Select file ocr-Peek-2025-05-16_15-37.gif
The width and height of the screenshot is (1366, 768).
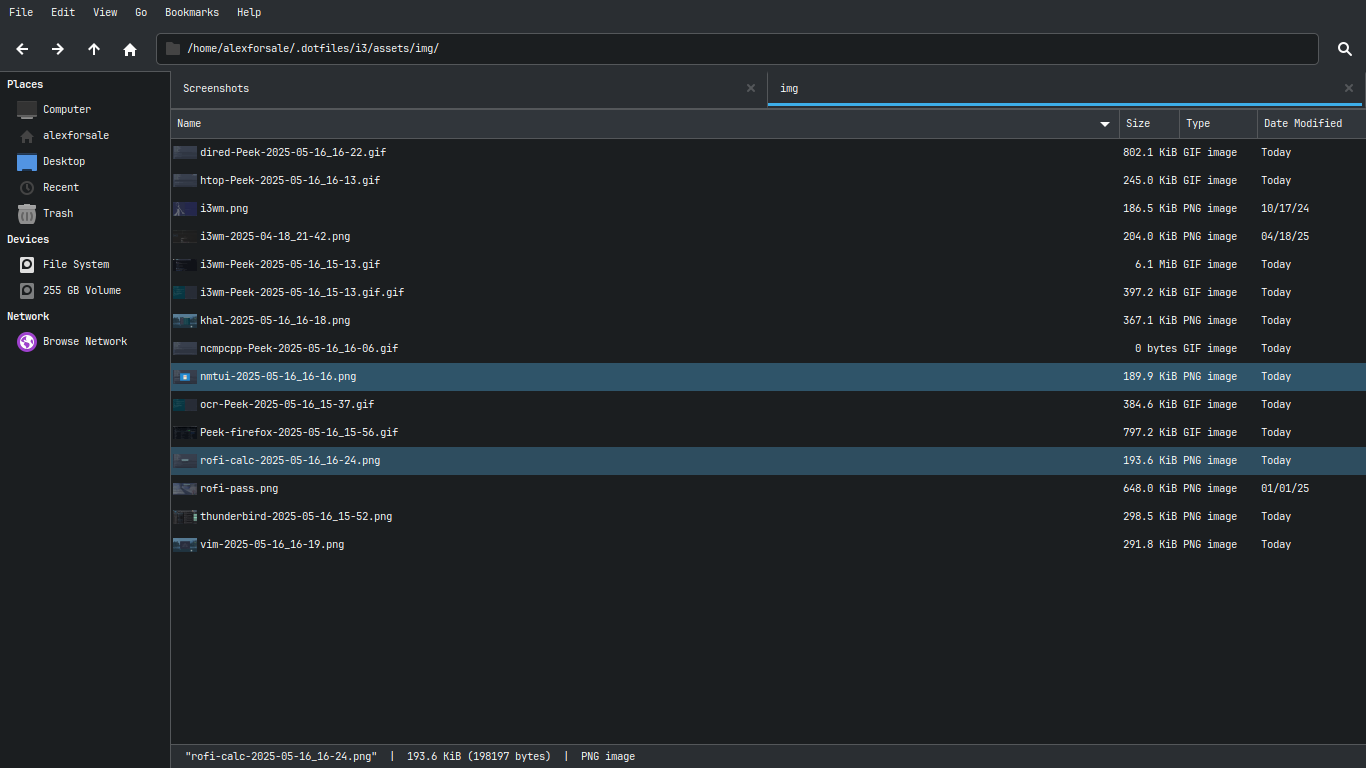768,404
